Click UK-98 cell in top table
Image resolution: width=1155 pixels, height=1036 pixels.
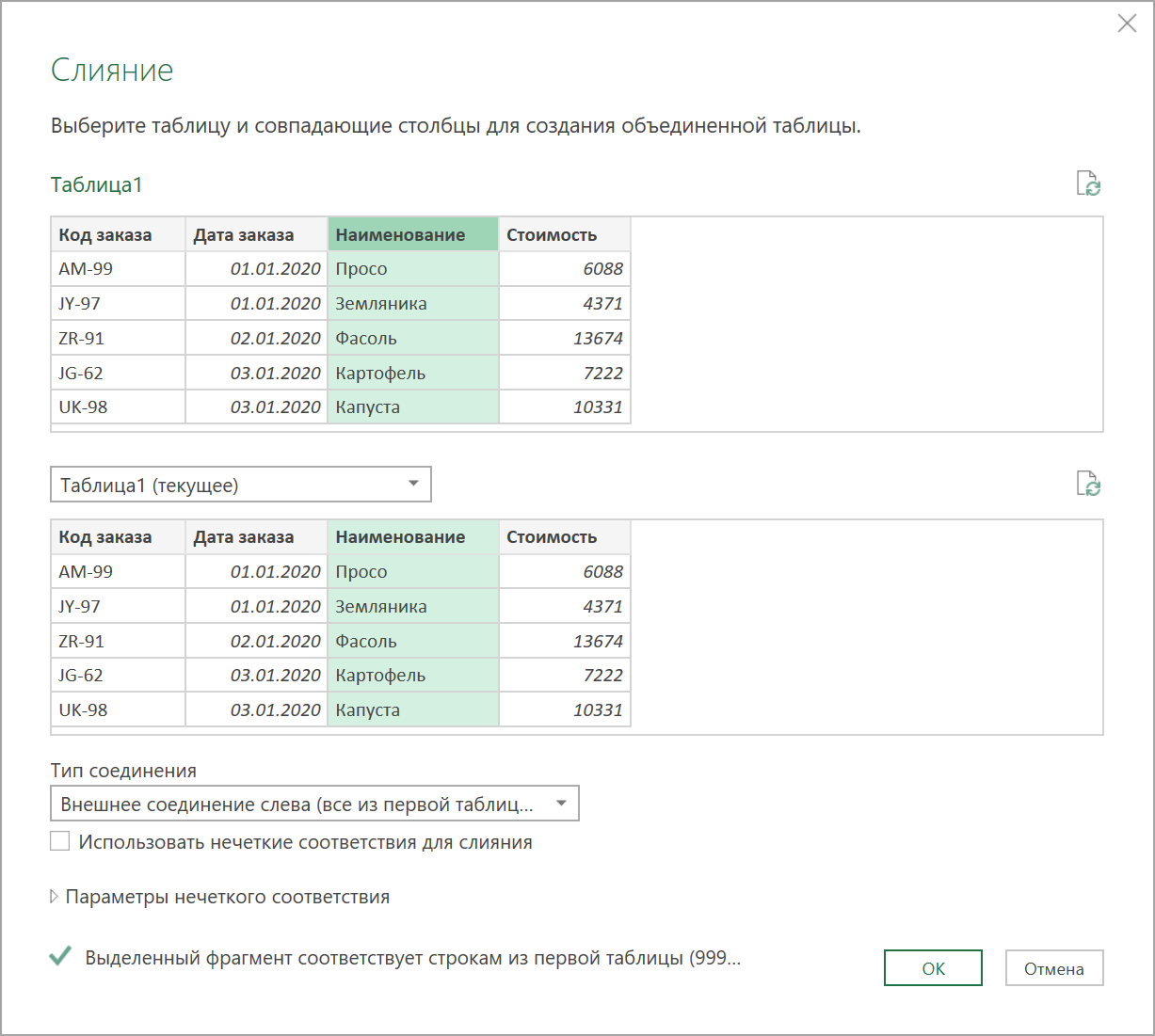(118, 407)
